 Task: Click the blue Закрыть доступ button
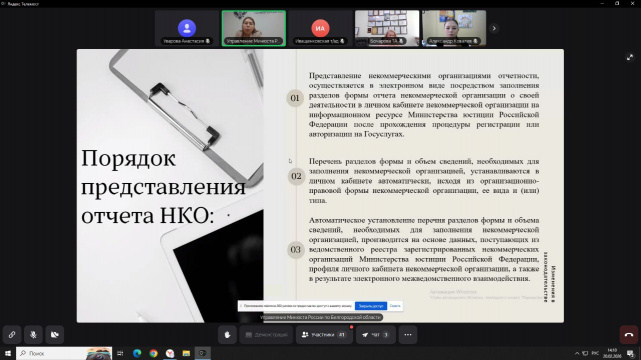371,306
